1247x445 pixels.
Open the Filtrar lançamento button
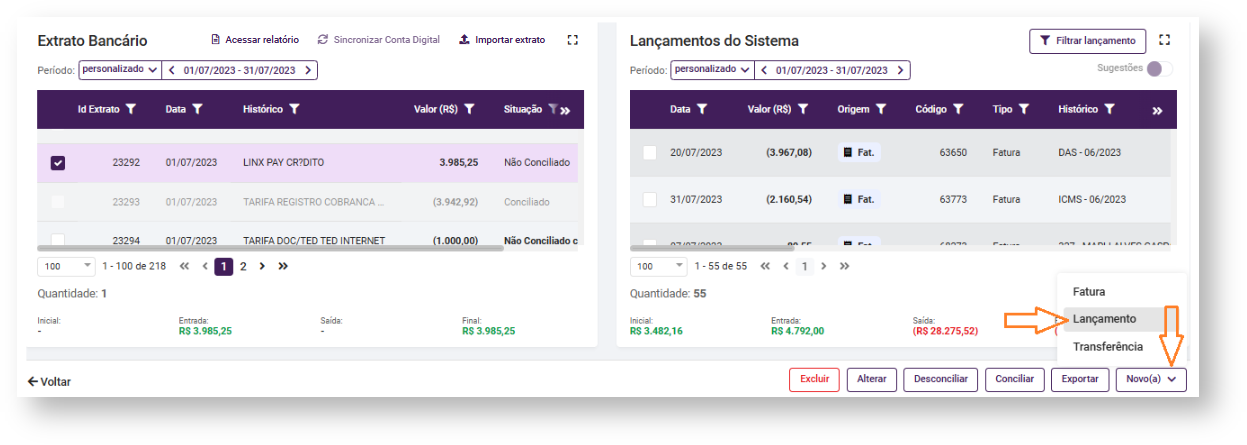pyautogui.click(x=1087, y=41)
